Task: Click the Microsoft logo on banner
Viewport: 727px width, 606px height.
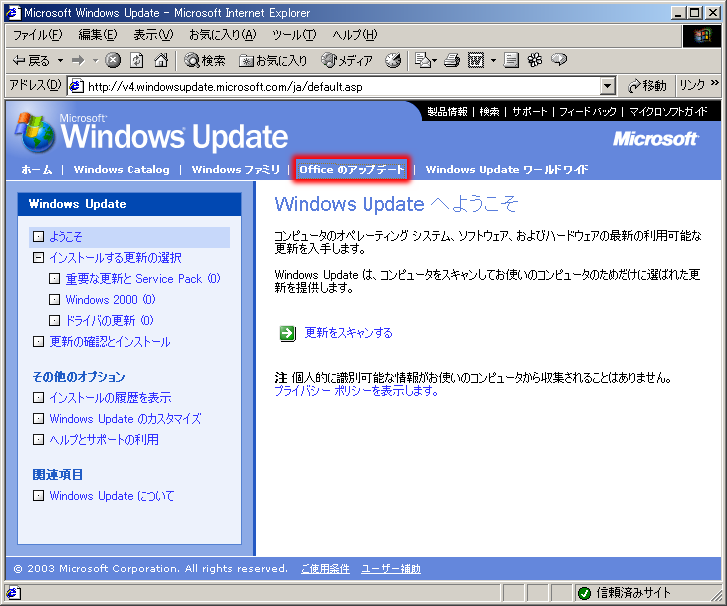Action: click(655, 139)
